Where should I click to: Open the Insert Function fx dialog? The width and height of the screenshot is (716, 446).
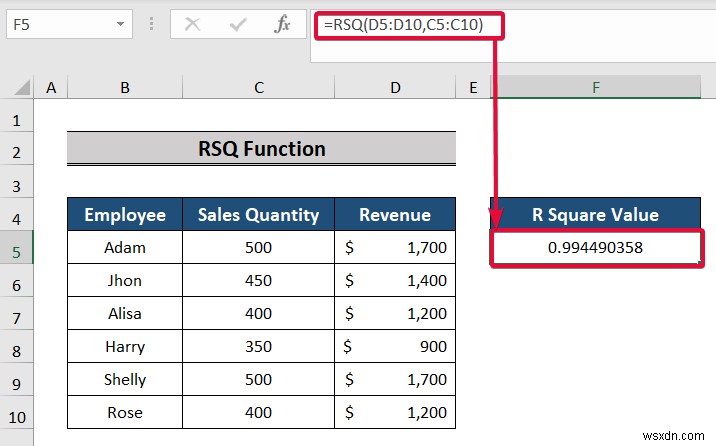click(282, 24)
